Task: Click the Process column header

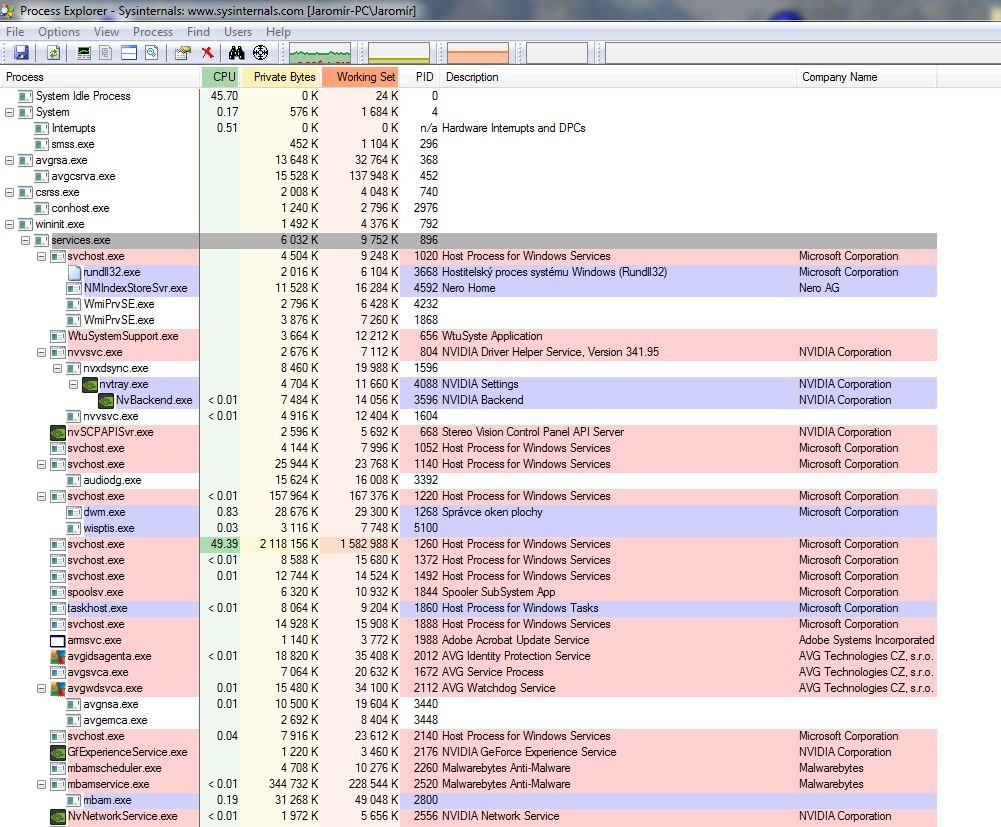Action: [x=100, y=77]
